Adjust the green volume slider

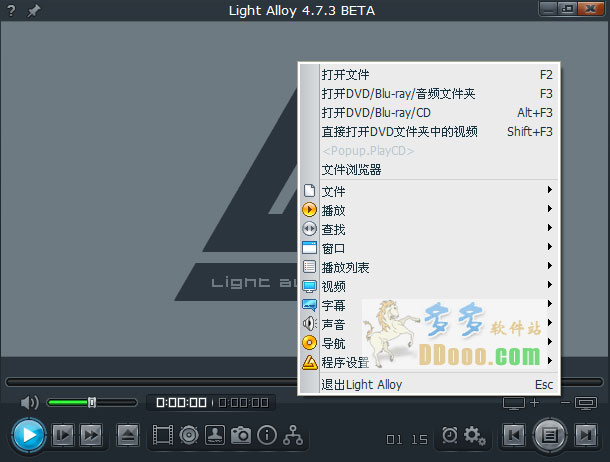(x=92, y=402)
